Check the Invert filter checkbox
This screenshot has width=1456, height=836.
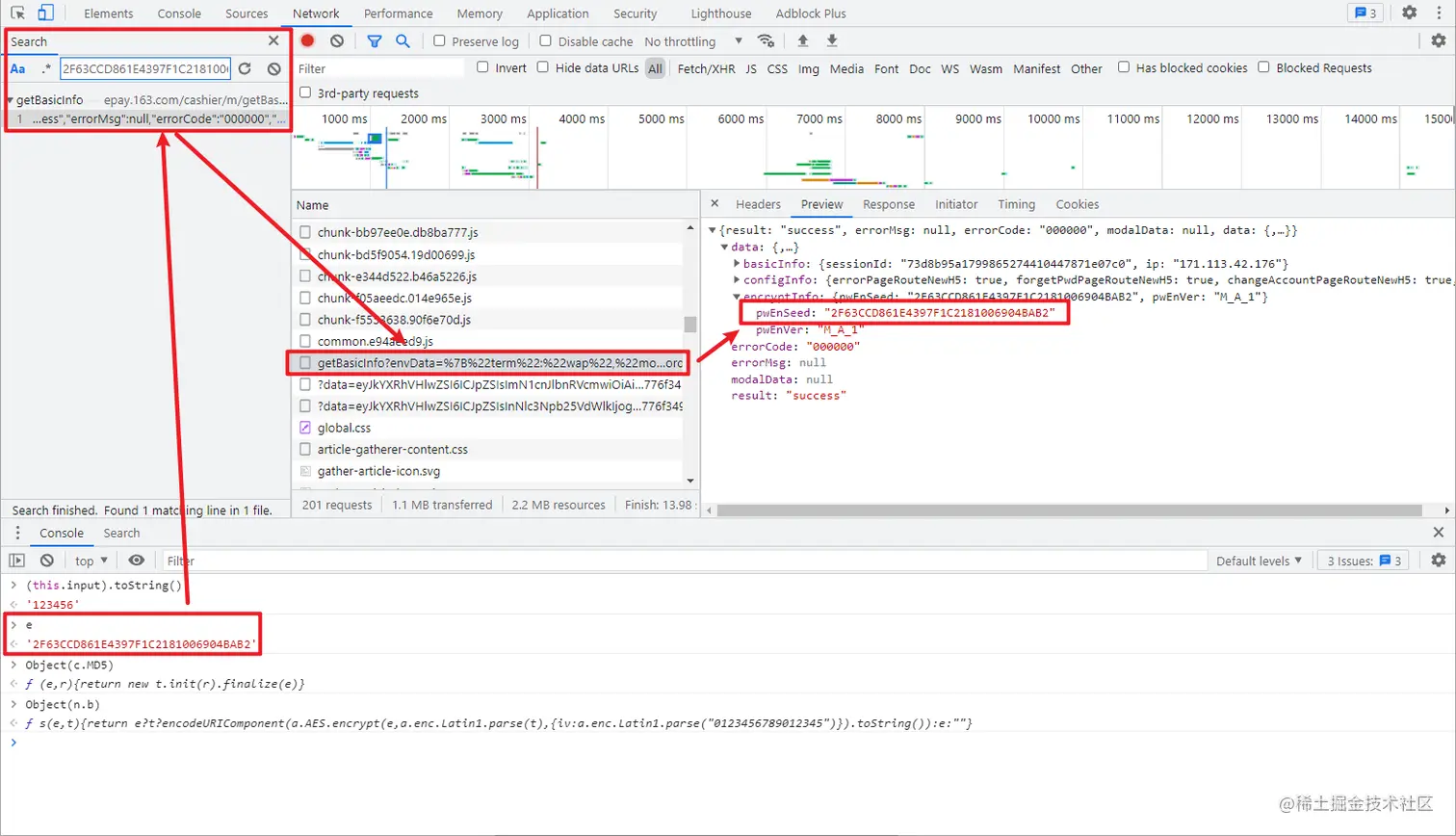pyautogui.click(x=482, y=67)
